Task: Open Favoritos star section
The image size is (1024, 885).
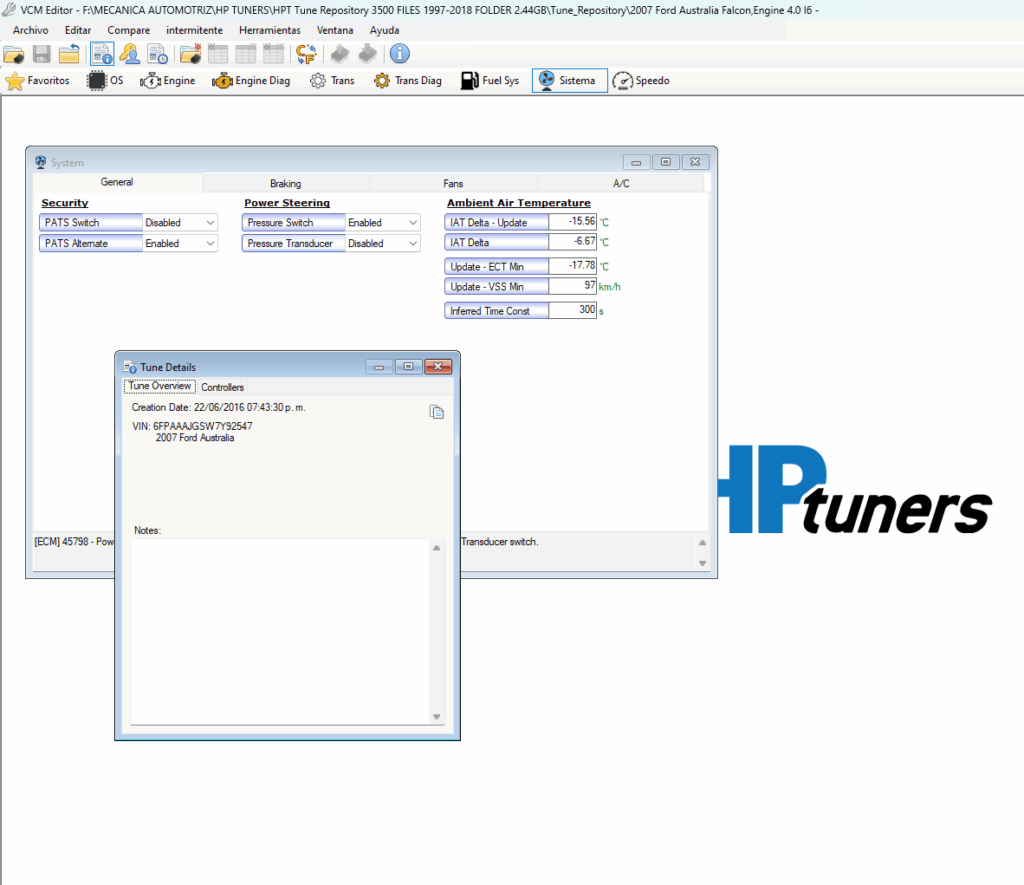Action: click(37, 81)
